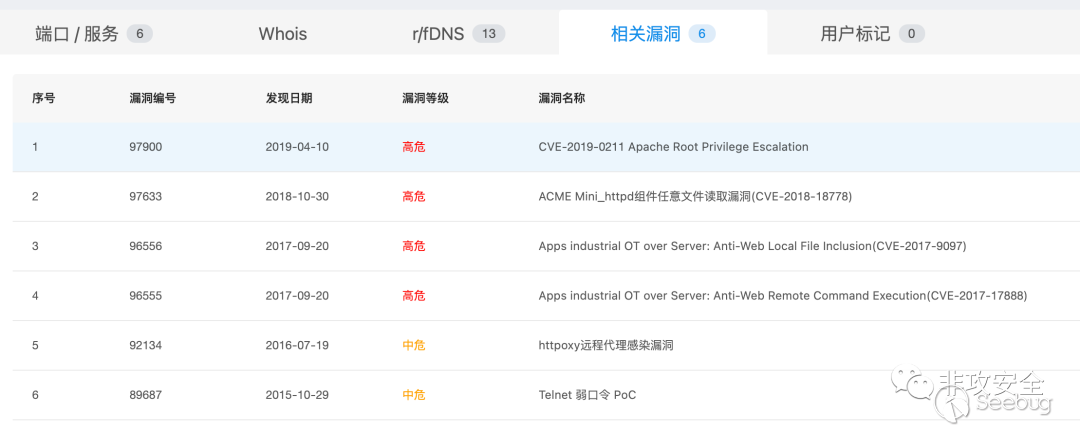Open the r/fDNS tab
Viewport: 1080px width, 431px height.
click(x=458, y=33)
